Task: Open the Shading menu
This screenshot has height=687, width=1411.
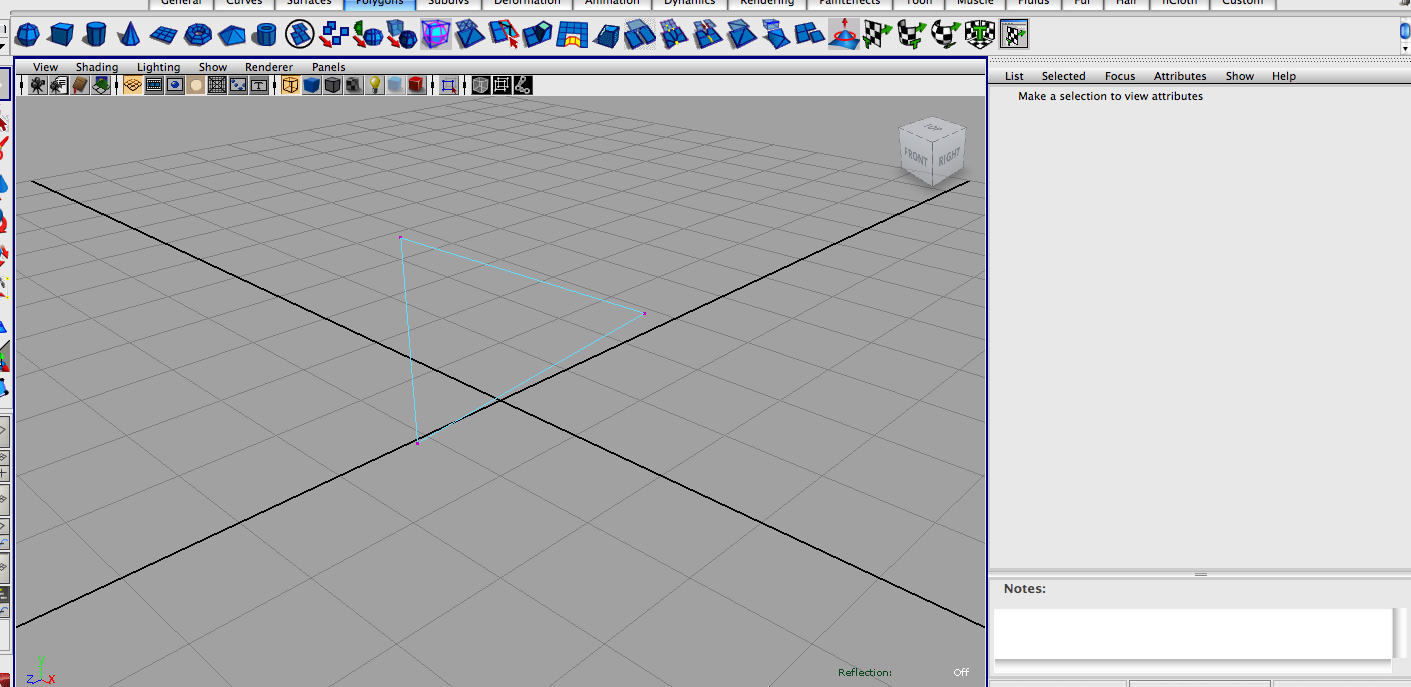Action: [97, 67]
